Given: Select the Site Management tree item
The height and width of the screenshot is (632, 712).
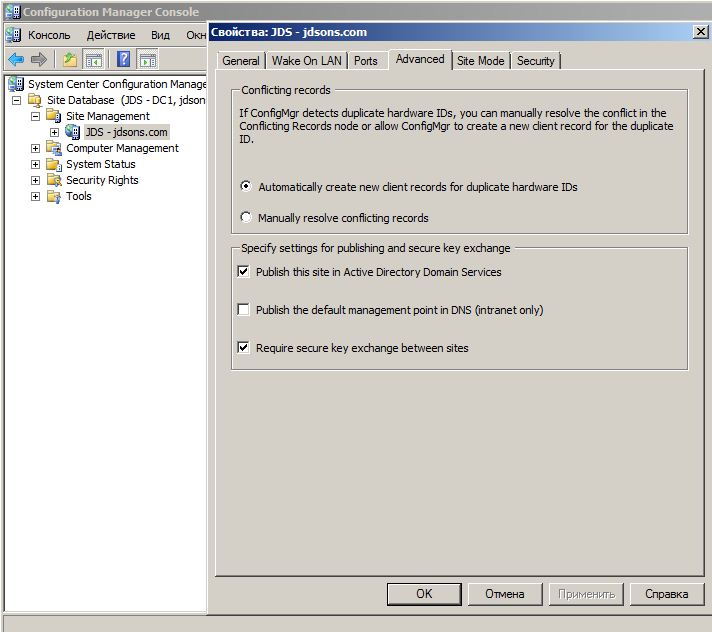Looking at the screenshot, I should pos(108,116).
